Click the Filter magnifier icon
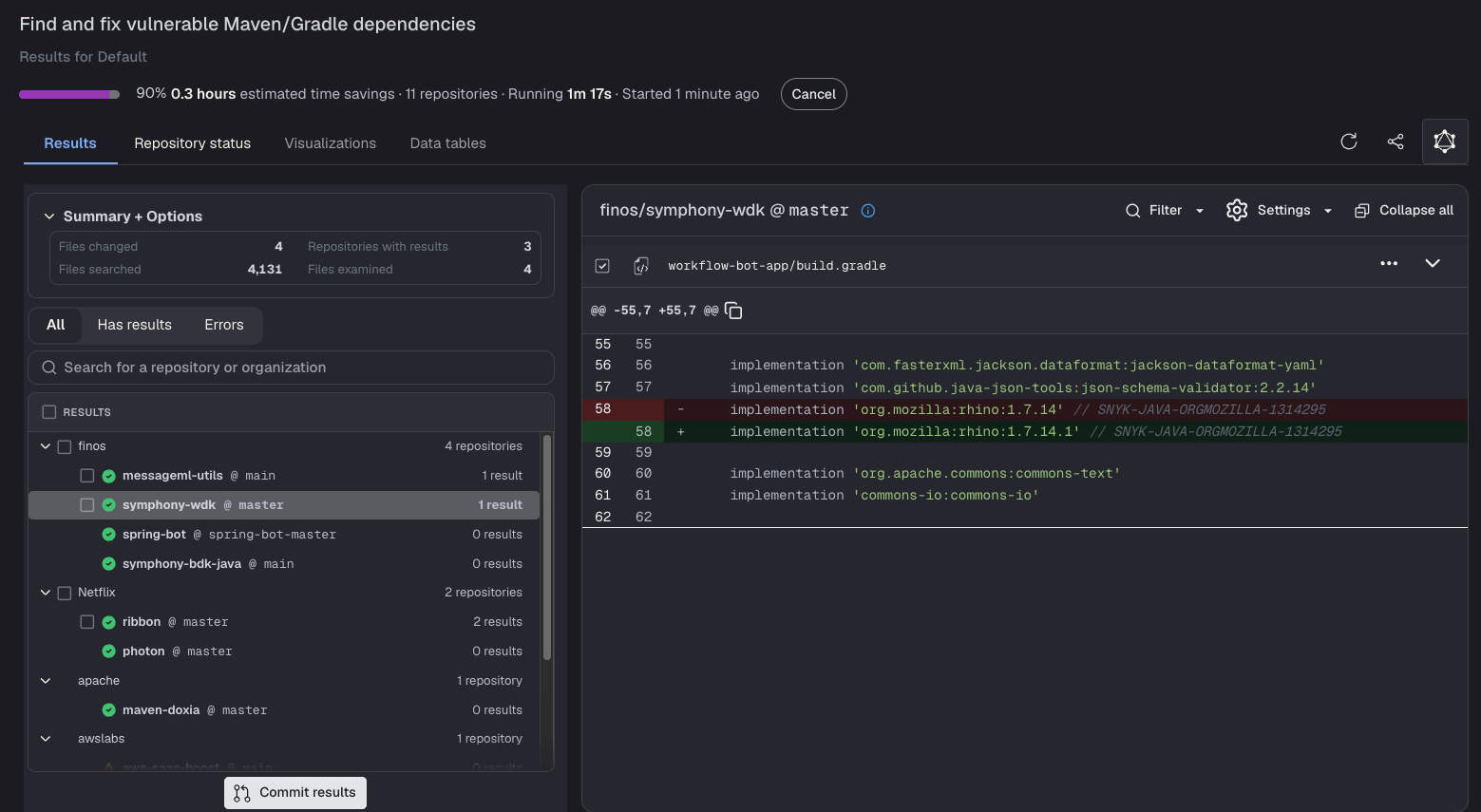 (1132, 211)
